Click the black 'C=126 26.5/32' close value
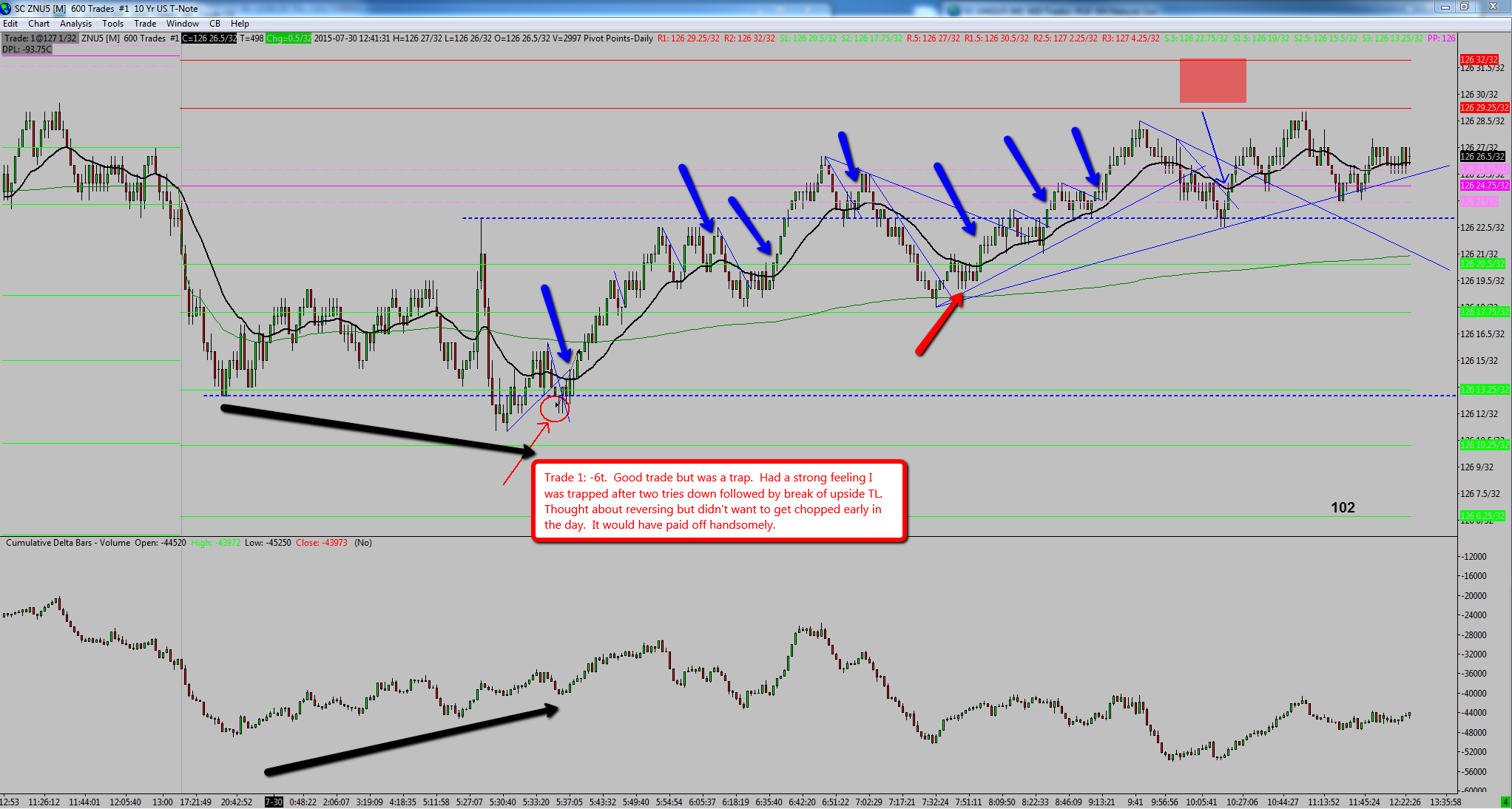Screen dimensions: 1512x809 tap(209, 38)
